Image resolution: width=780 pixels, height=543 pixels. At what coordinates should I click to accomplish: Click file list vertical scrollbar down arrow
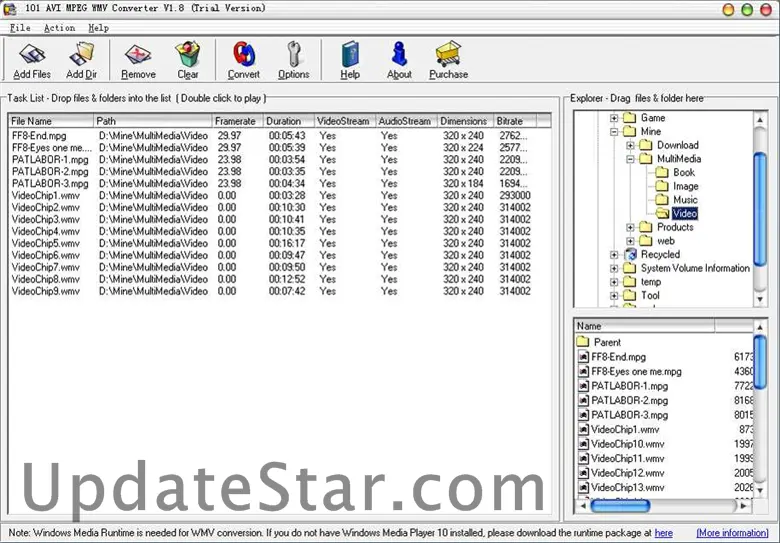pyautogui.click(x=760, y=491)
